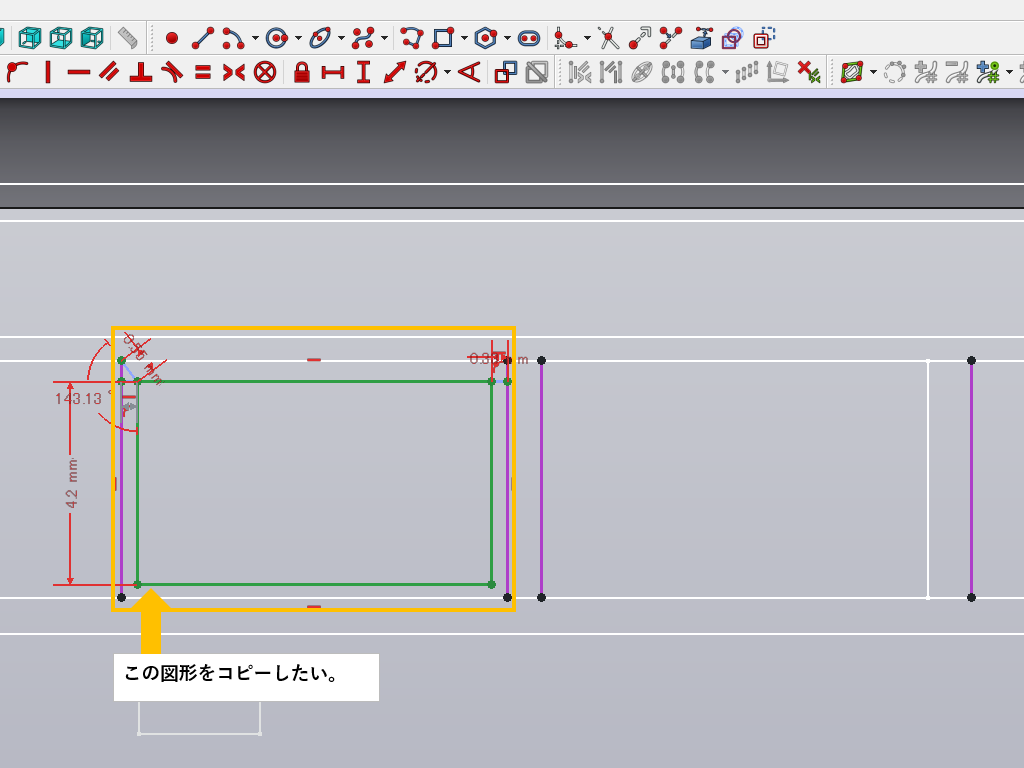Expand the rectangle tool dropdown arrow

tap(465, 40)
